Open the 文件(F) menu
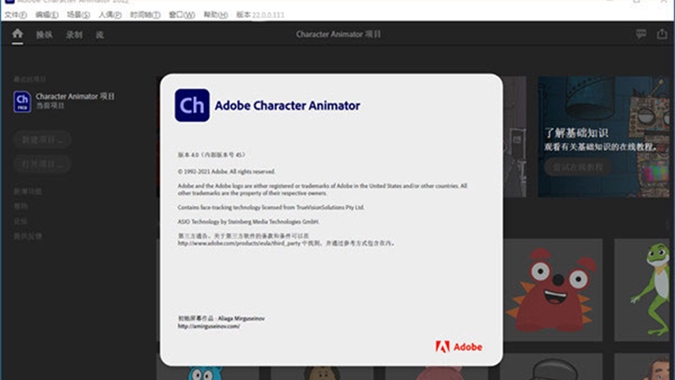The image size is (675, 380). click(x=15, y=15)
